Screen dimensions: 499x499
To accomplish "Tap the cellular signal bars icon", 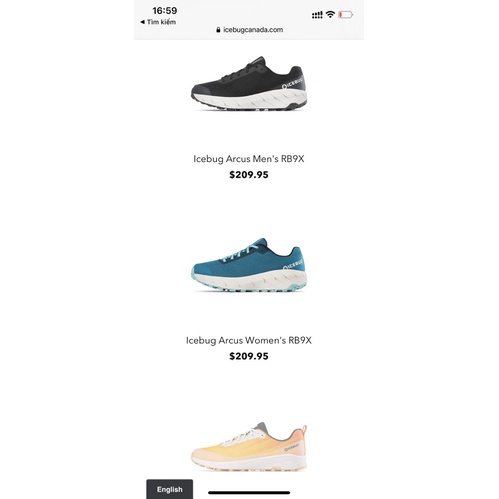I will 317,15.
